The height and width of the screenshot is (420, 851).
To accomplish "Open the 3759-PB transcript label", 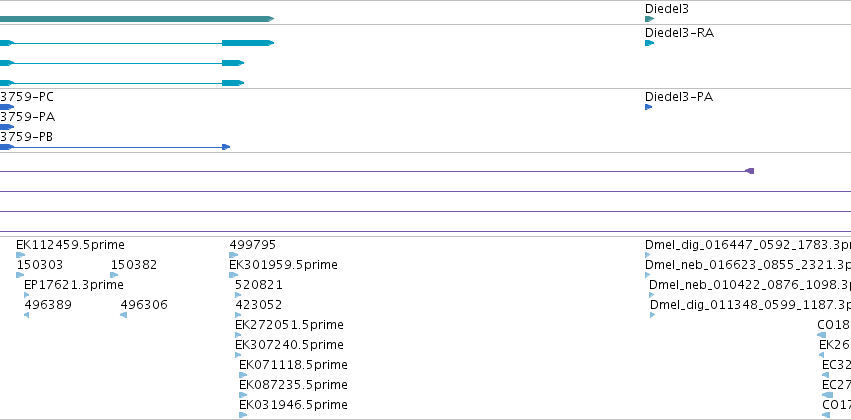I will click(x=27, y=137).
